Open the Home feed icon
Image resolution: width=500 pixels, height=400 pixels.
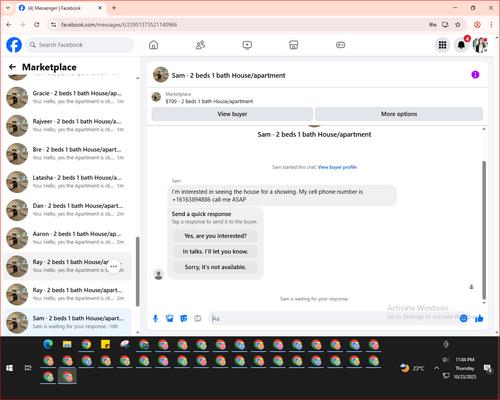point(153,45)
